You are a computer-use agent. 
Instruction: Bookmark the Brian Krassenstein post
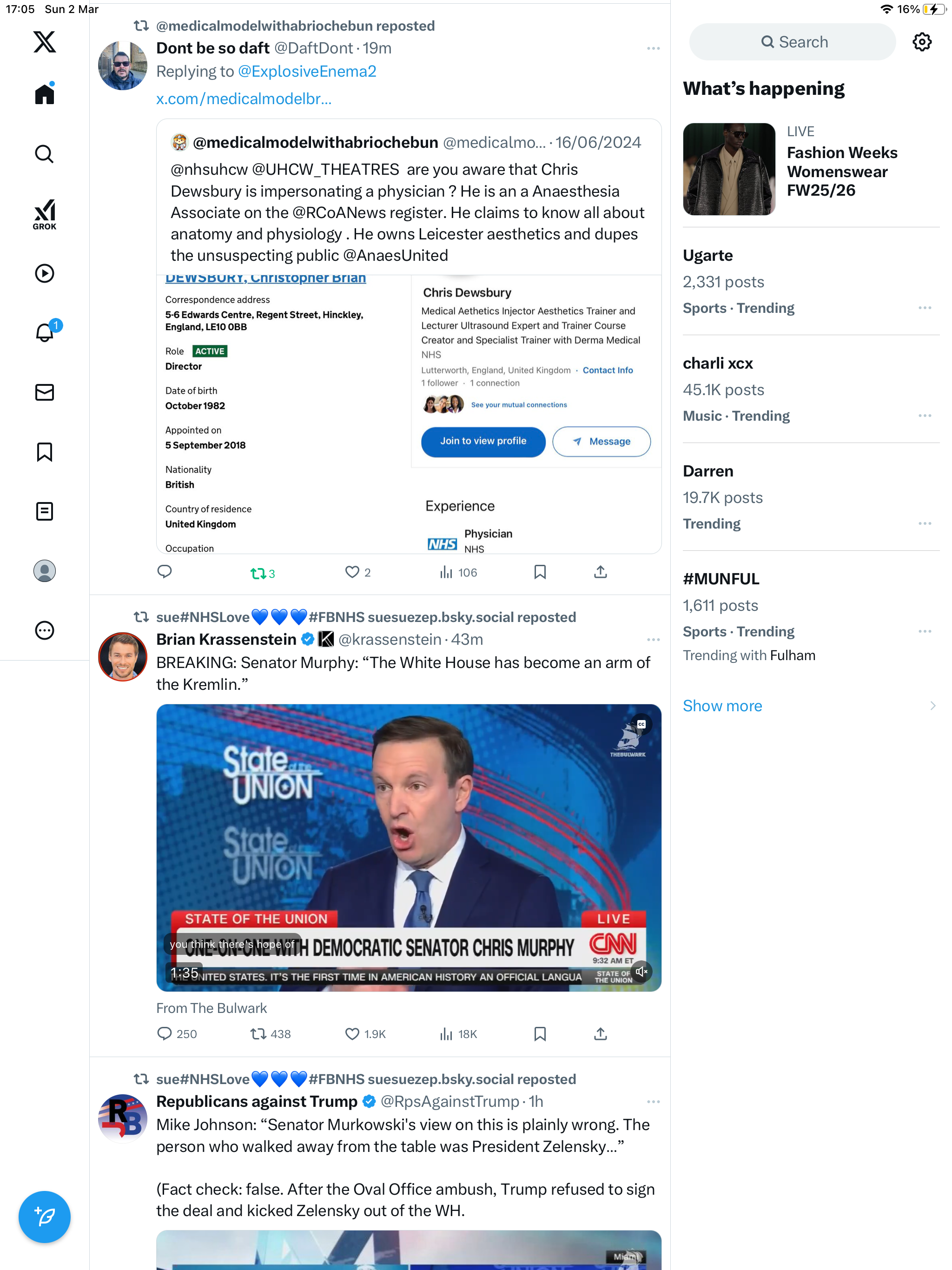coord(540,1033)
